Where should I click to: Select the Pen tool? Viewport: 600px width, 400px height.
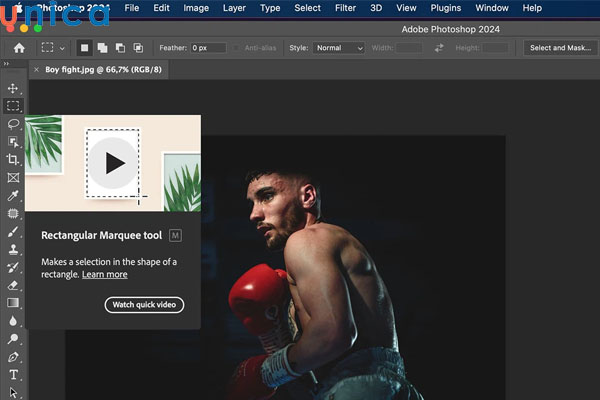(x=13, y=357)
